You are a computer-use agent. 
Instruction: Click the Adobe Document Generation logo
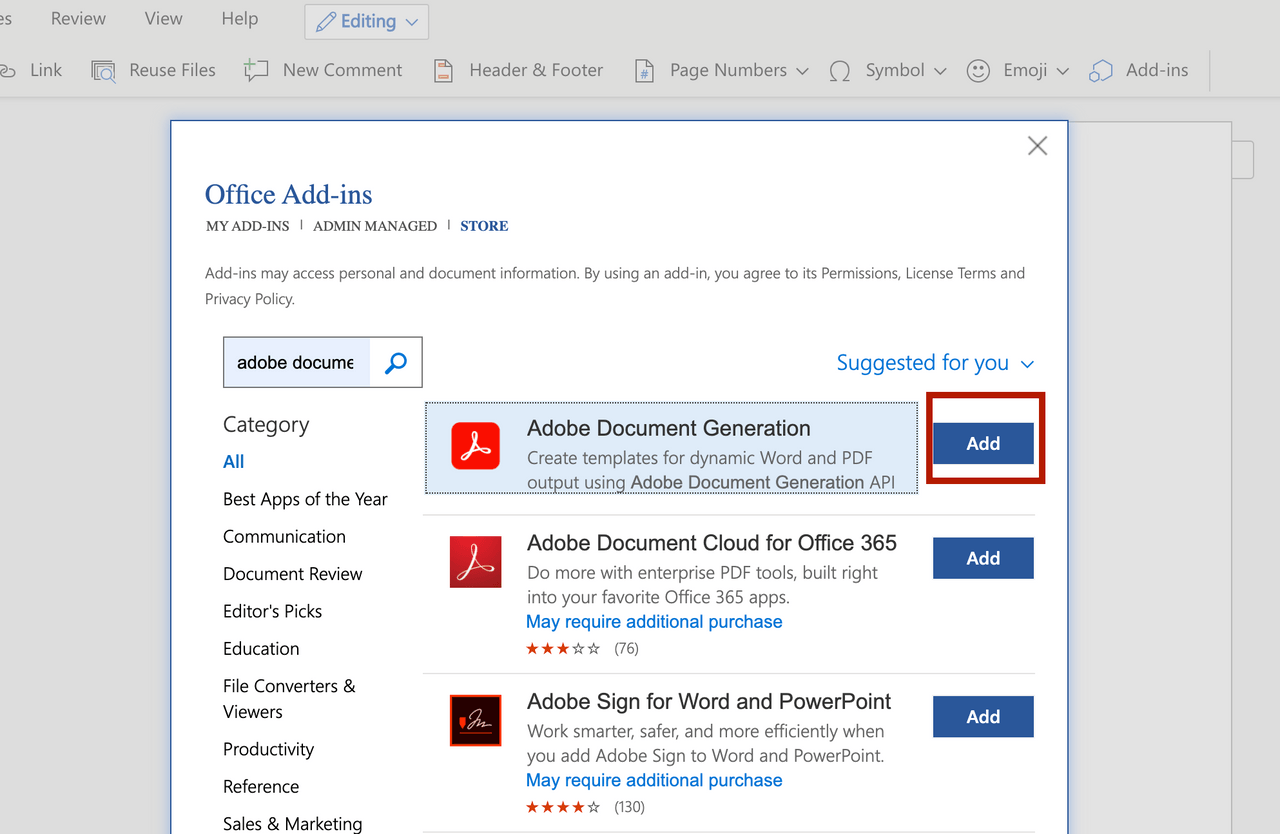pos(475,445)
